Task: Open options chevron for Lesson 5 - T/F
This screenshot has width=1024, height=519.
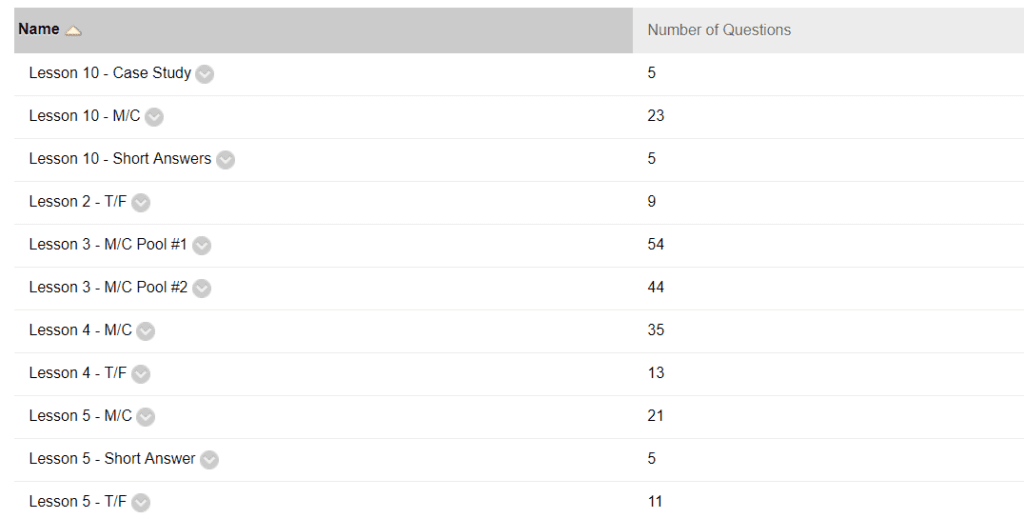Action: [140, 503]
